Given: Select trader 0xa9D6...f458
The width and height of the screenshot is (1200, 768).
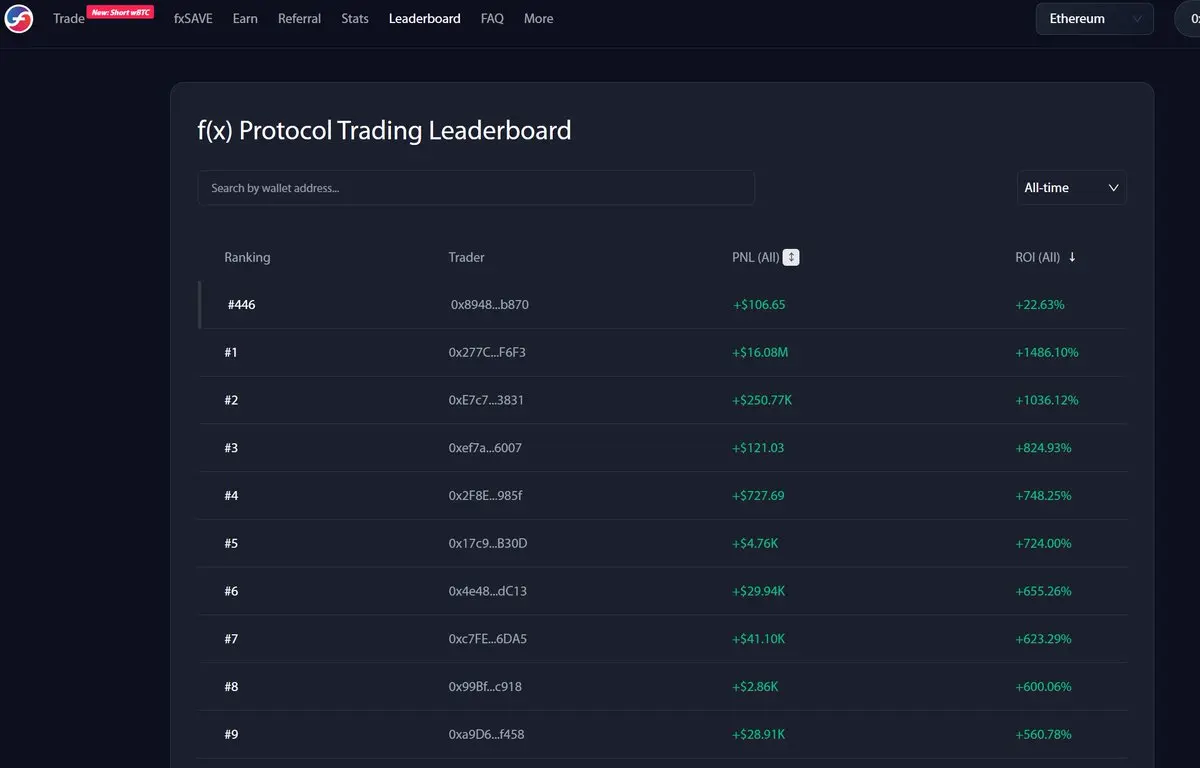Looking at the screenshot, I should [486, 735].
